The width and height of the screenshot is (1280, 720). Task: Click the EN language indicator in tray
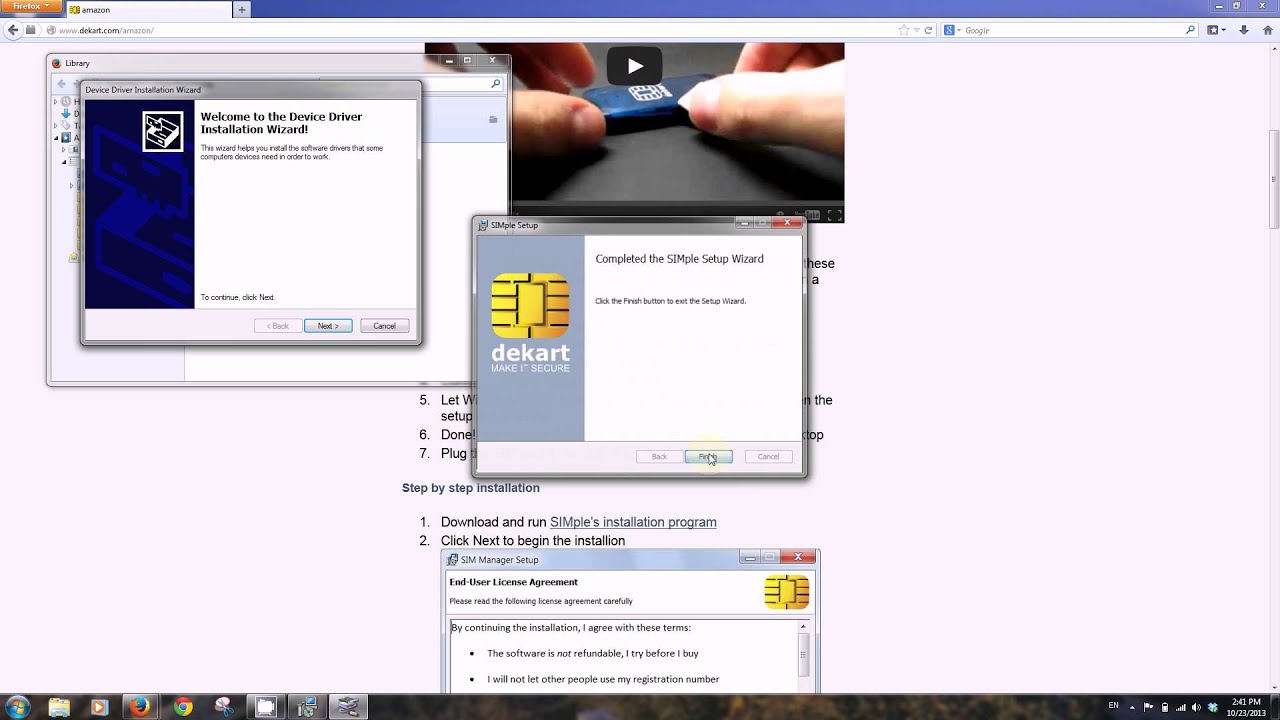pos(1114,706)
